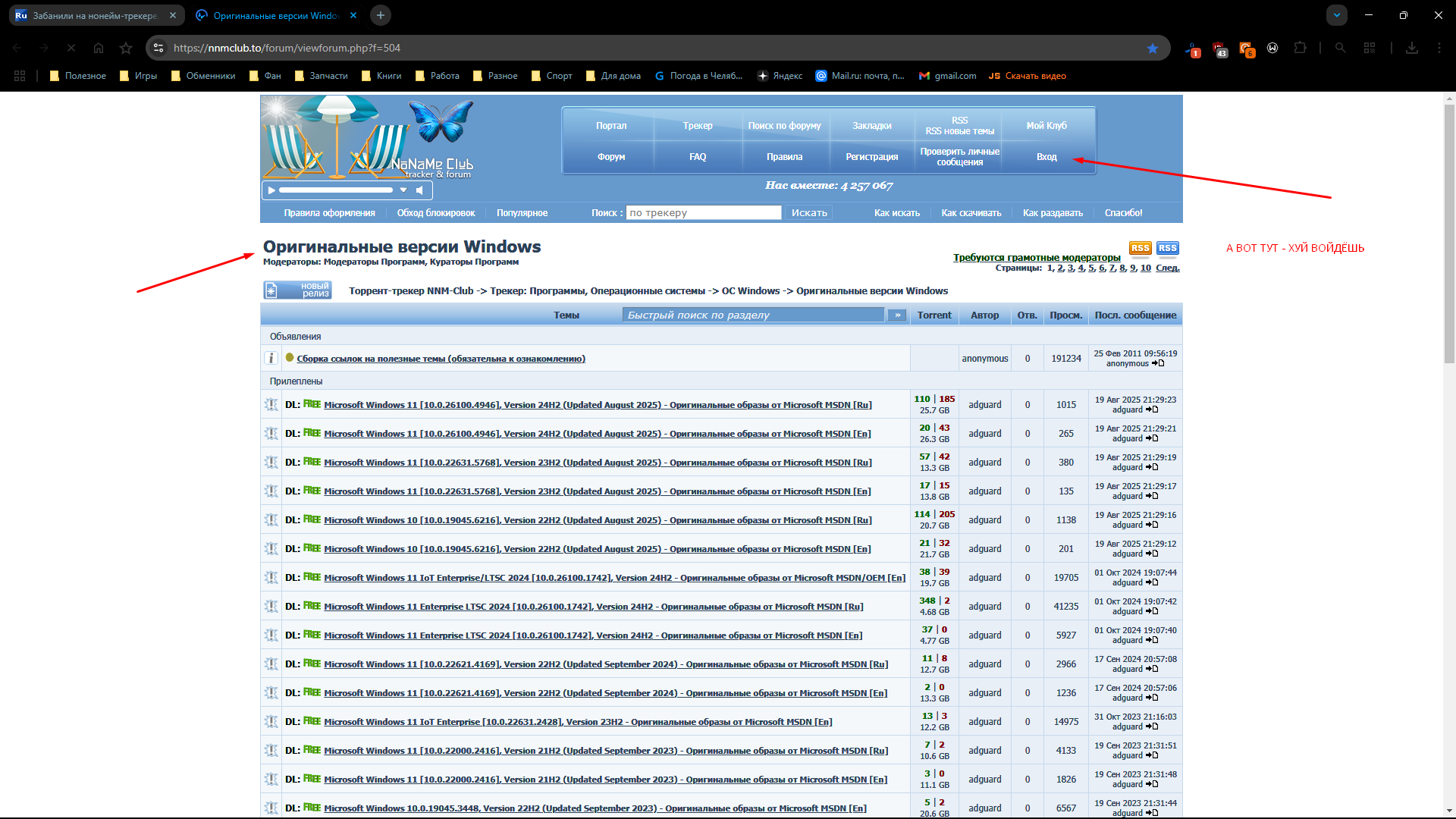Open Windows 11 IoT Enterprise/LTSC 2024 topic
The image size is (1456, 819).
coord(614,578)
